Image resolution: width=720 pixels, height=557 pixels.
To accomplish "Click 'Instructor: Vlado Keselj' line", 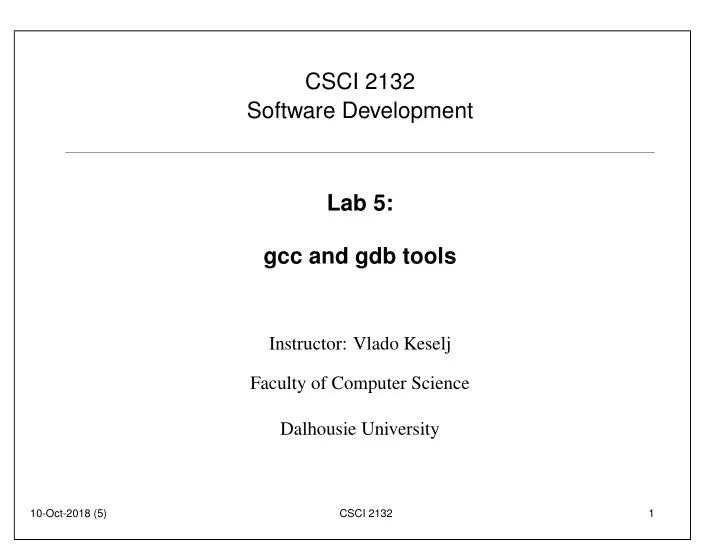I will (360, 343).
